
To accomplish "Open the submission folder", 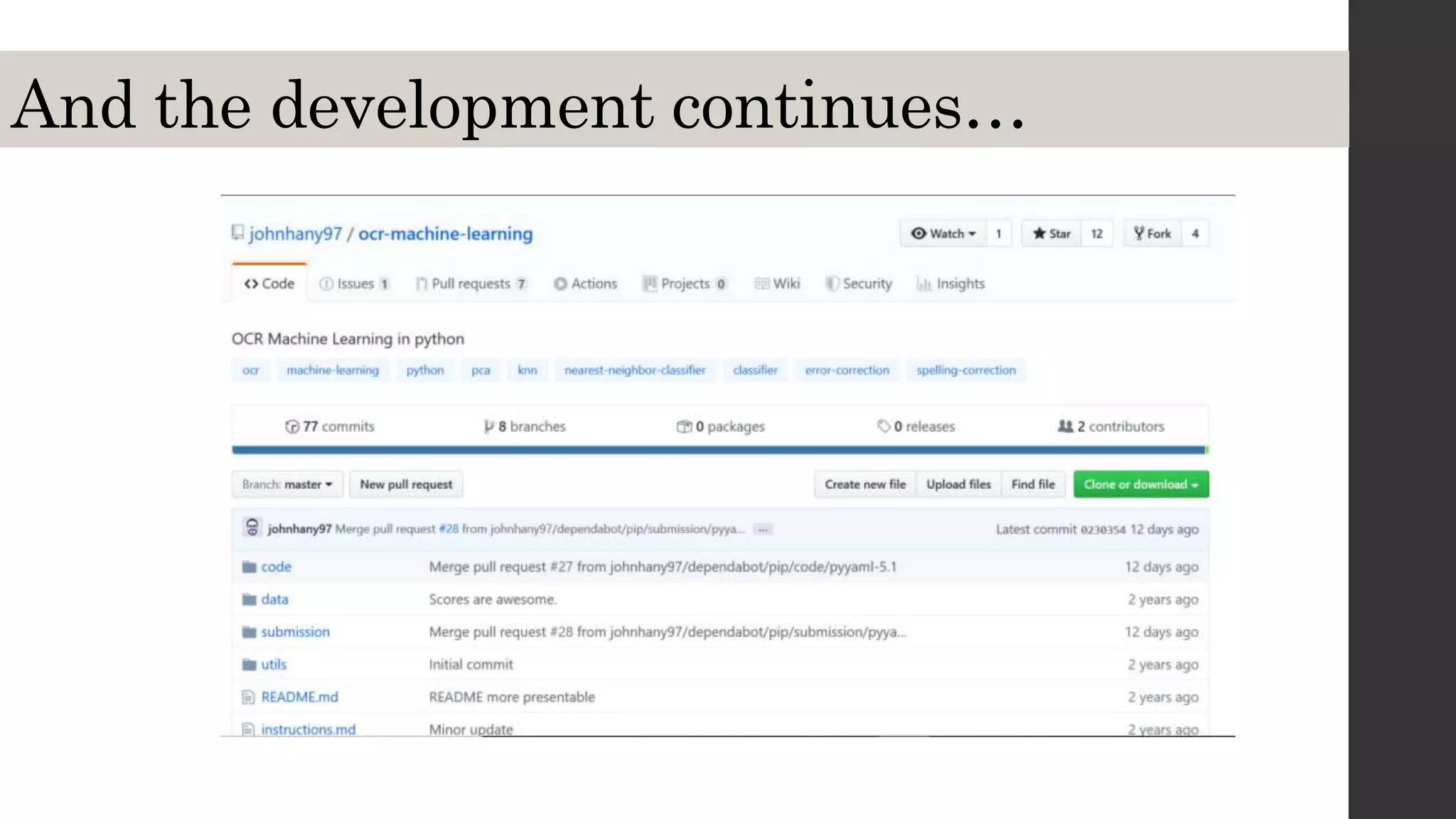I will pyautogui.click(x=295, y=632).
